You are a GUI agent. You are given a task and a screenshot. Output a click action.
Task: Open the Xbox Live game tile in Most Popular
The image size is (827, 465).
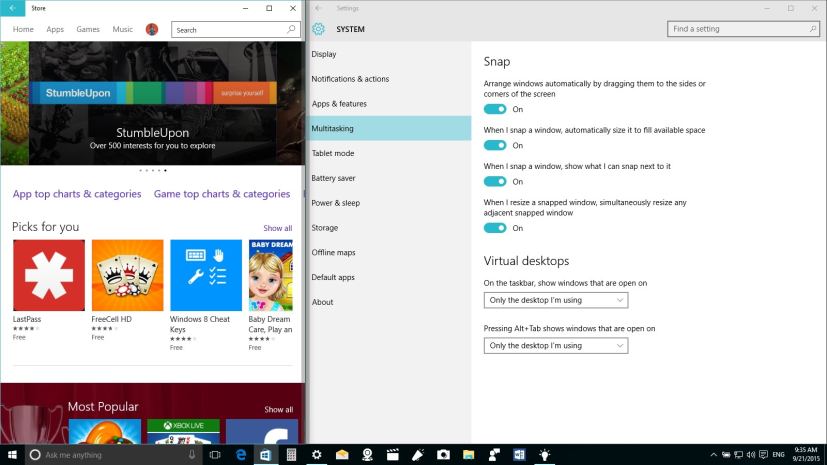tap(183, 431)
